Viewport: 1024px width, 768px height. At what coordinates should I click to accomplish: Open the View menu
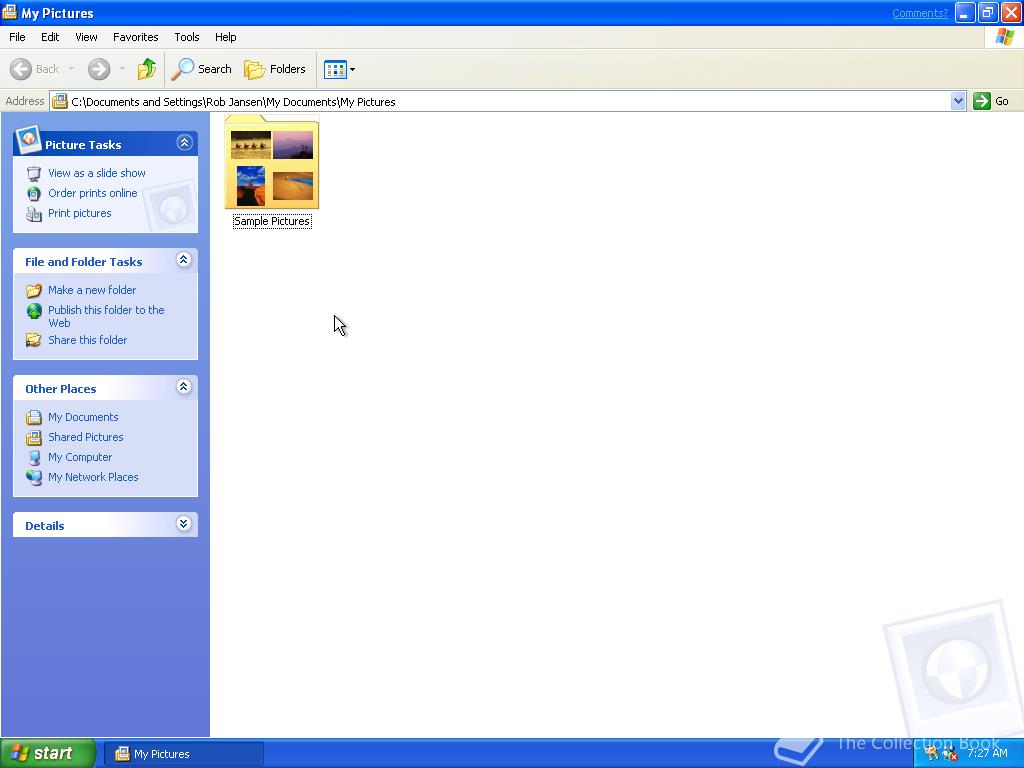click(86, 37)
